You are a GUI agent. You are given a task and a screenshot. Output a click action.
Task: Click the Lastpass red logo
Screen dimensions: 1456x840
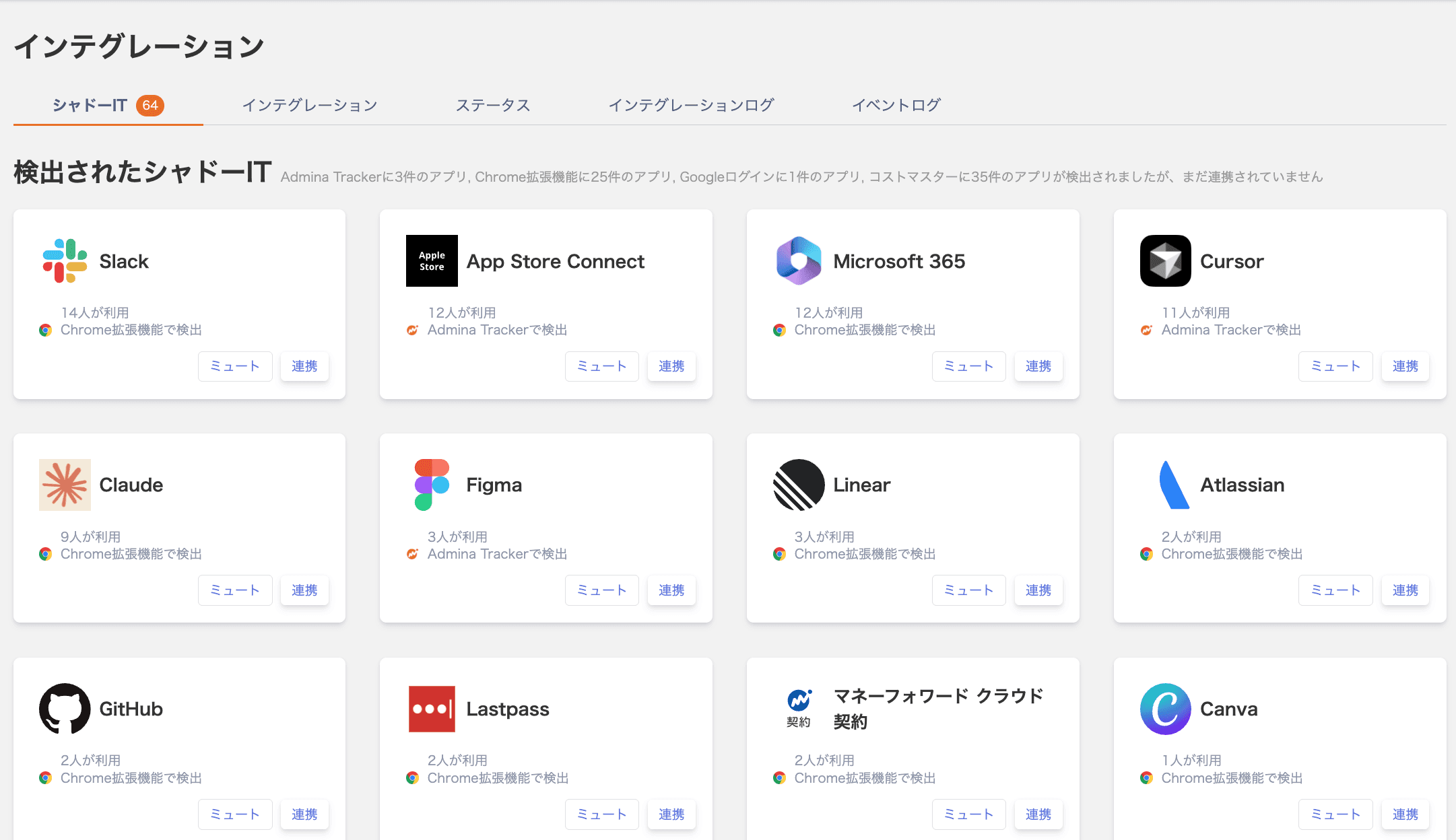[432, 709]
